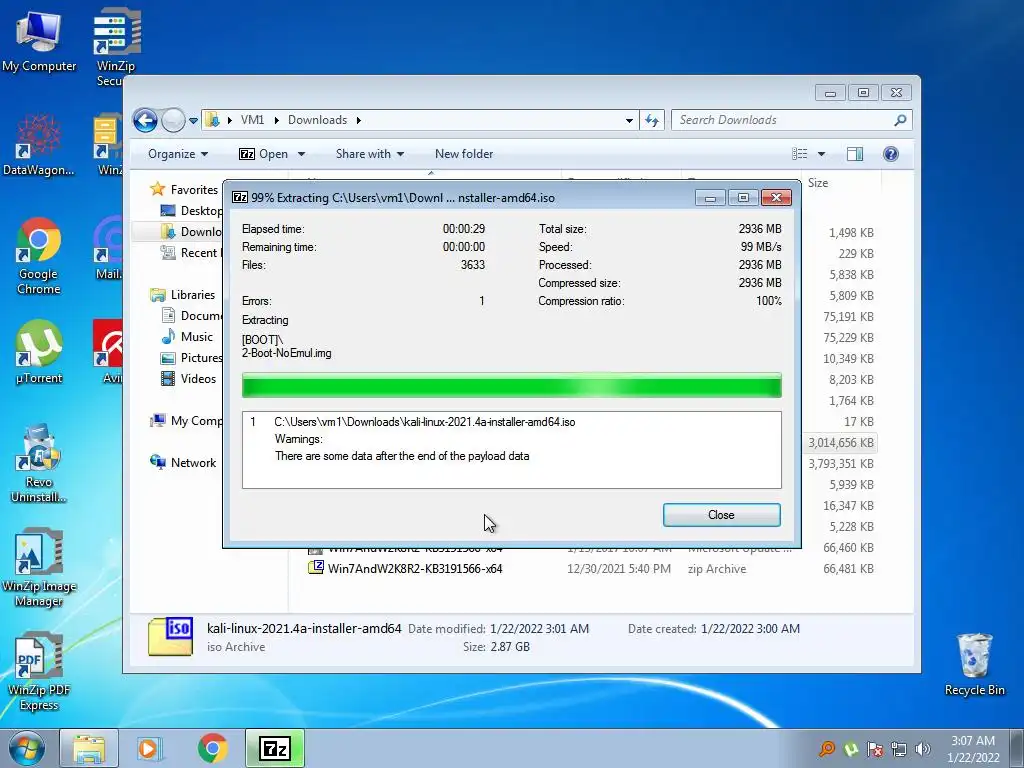Expand VM1 breadcrumb arrow
The height and width of the screenshot is (768, 1024).
point(276,120)
